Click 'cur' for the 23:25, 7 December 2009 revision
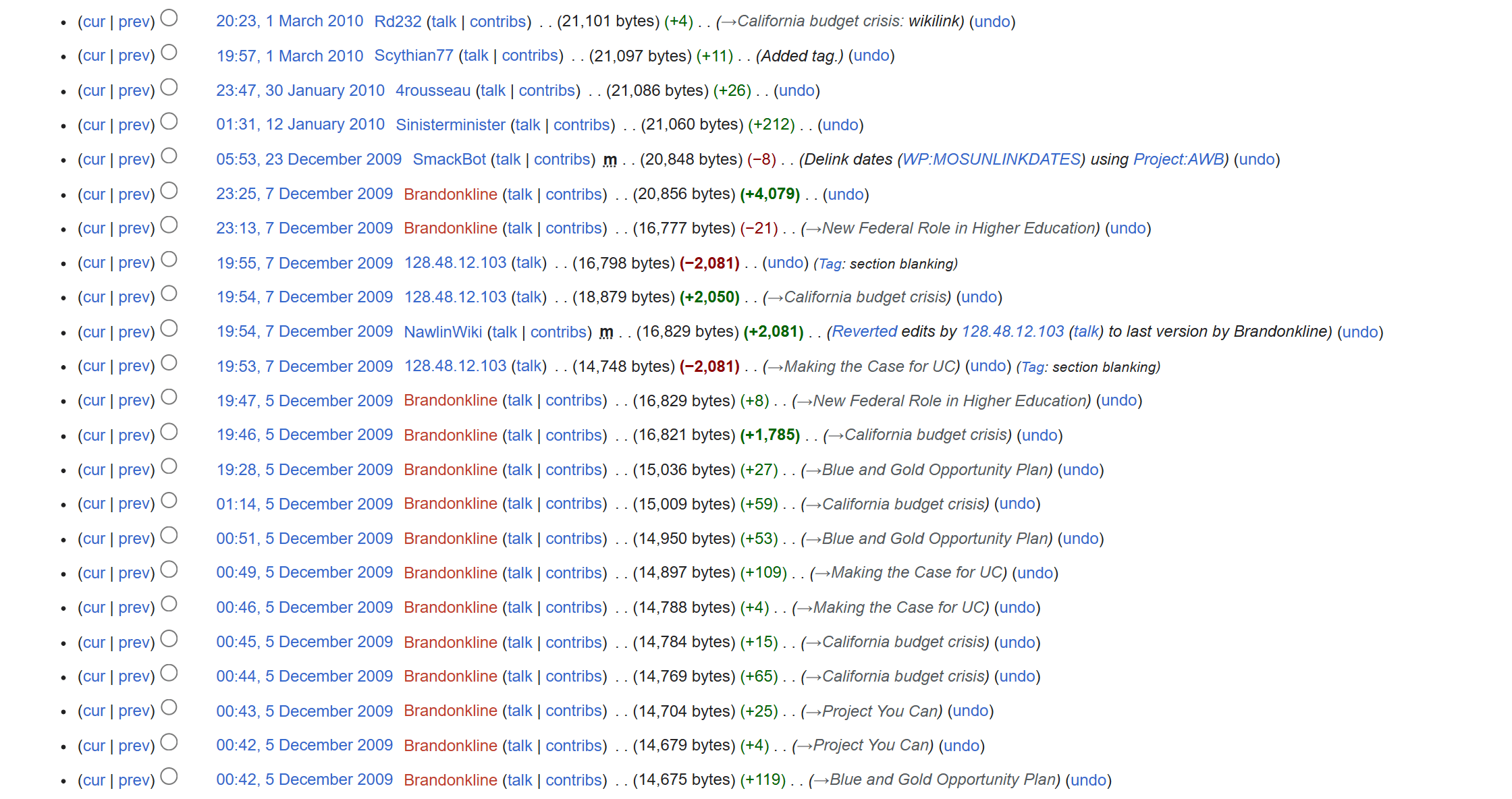The height and width of the screenshot is (799, 1512). coord(94,194)
